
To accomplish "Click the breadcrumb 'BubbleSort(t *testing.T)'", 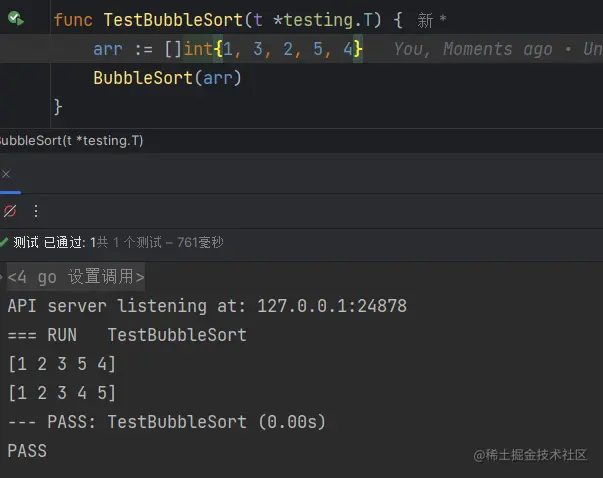I will [71, 141].
